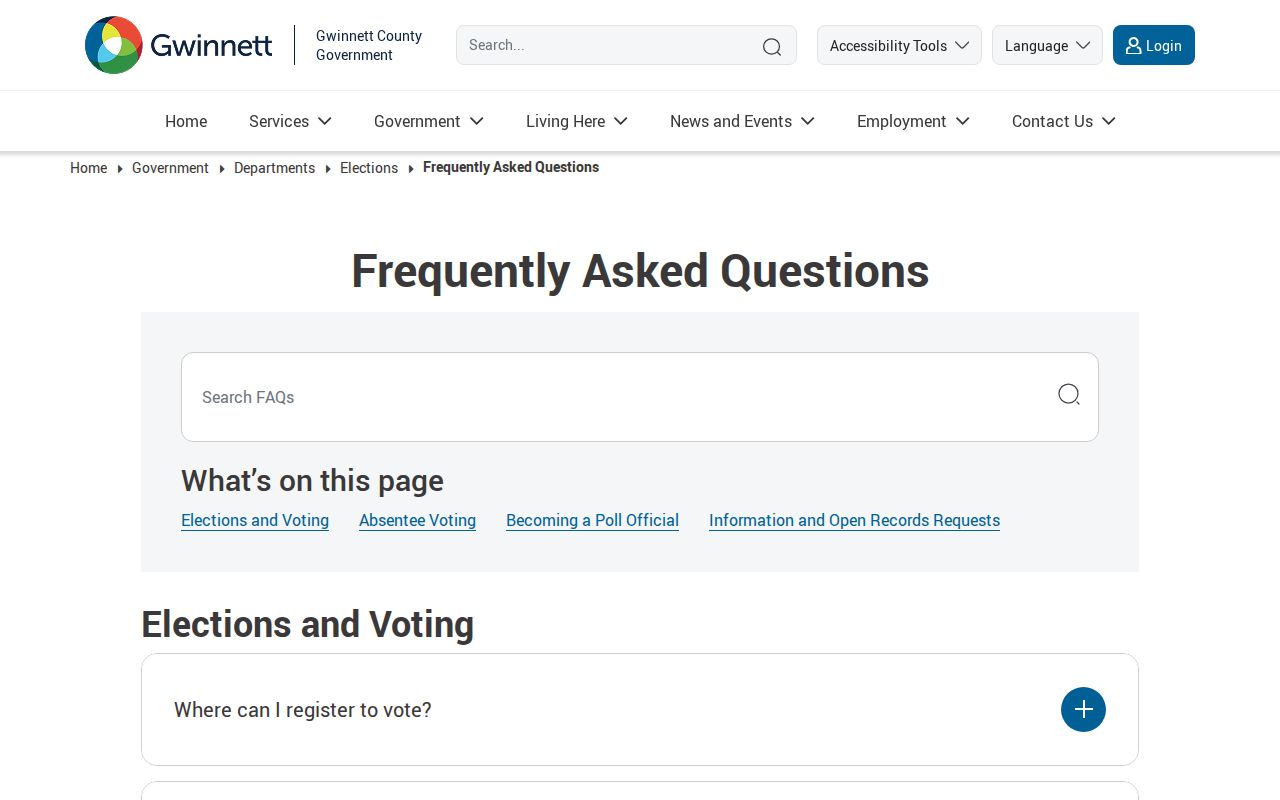Screen dimensions: 1280x800
Task: Focus the top site search field
Action: pyautogui.click(x=626, y=45)
